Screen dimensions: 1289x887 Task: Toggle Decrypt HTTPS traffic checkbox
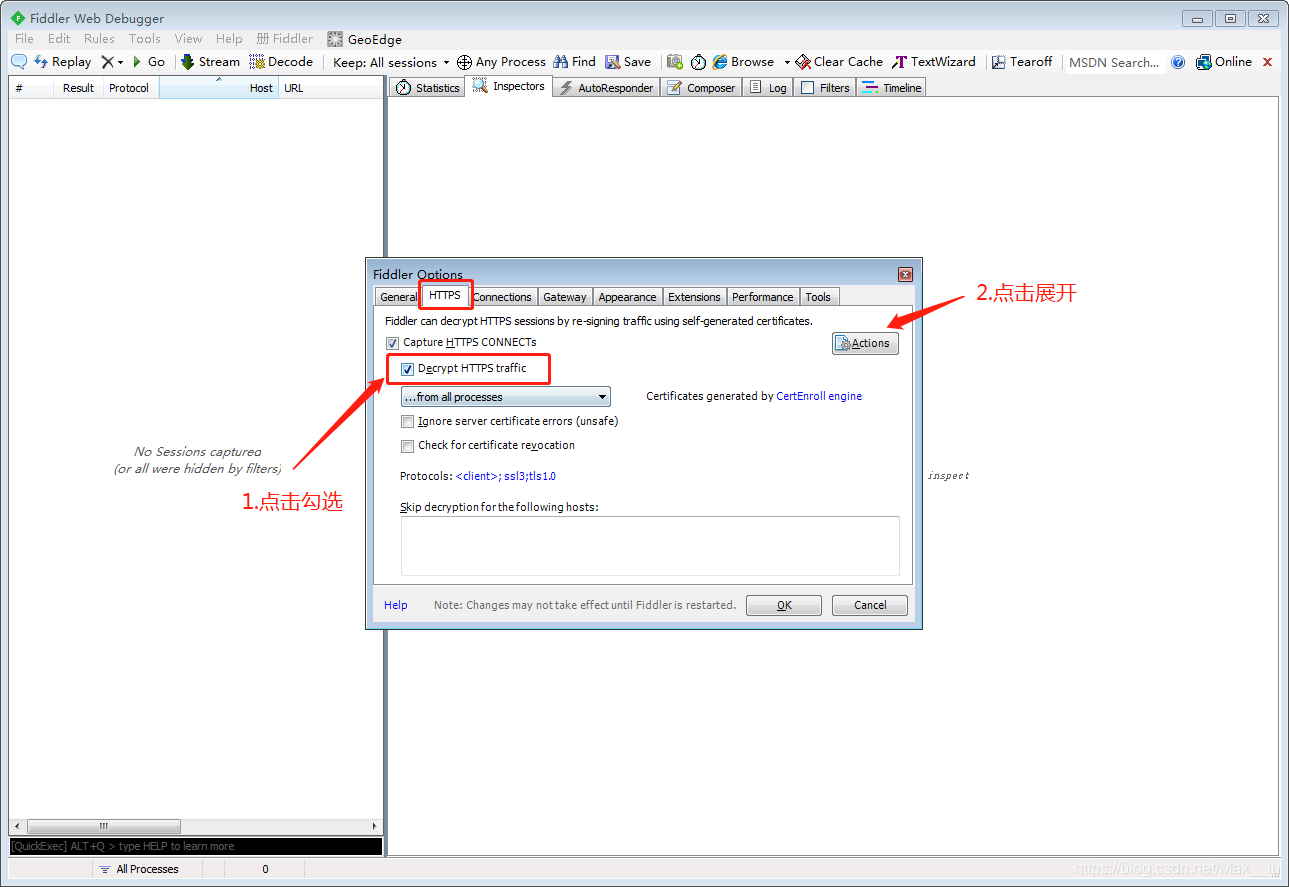[407, 369]
